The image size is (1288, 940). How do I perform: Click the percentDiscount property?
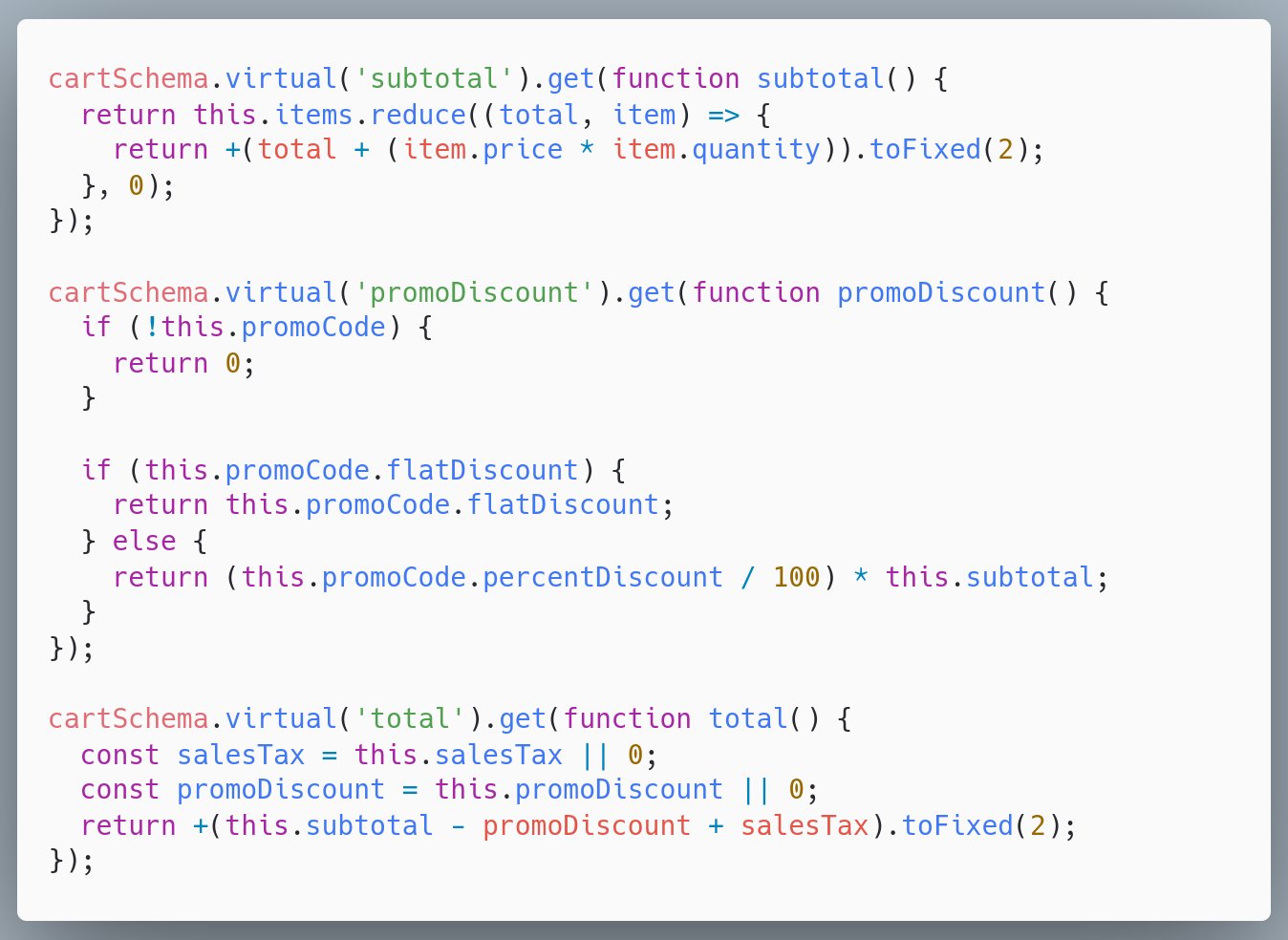pos(603,578)
